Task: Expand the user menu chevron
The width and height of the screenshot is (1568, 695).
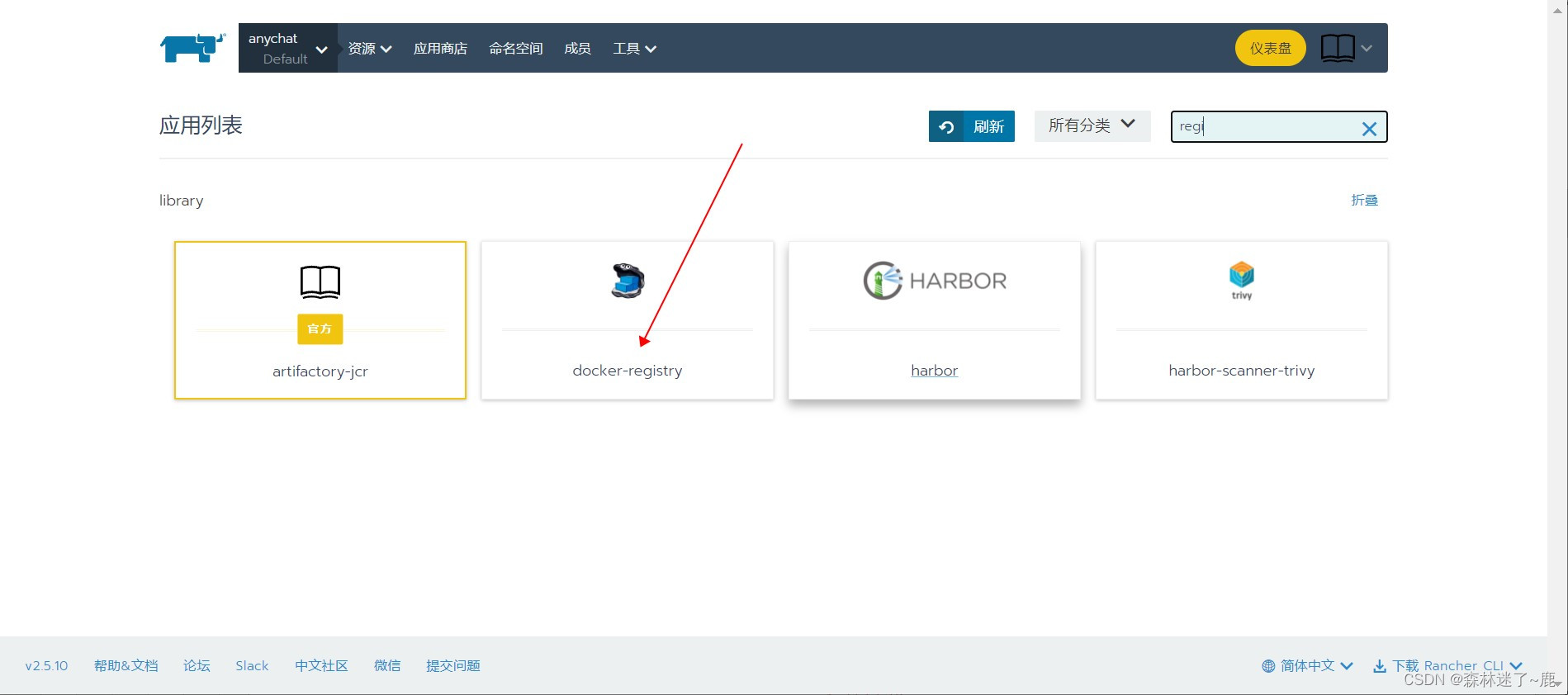Action: pyautogui.click(x=1367, y=48)
